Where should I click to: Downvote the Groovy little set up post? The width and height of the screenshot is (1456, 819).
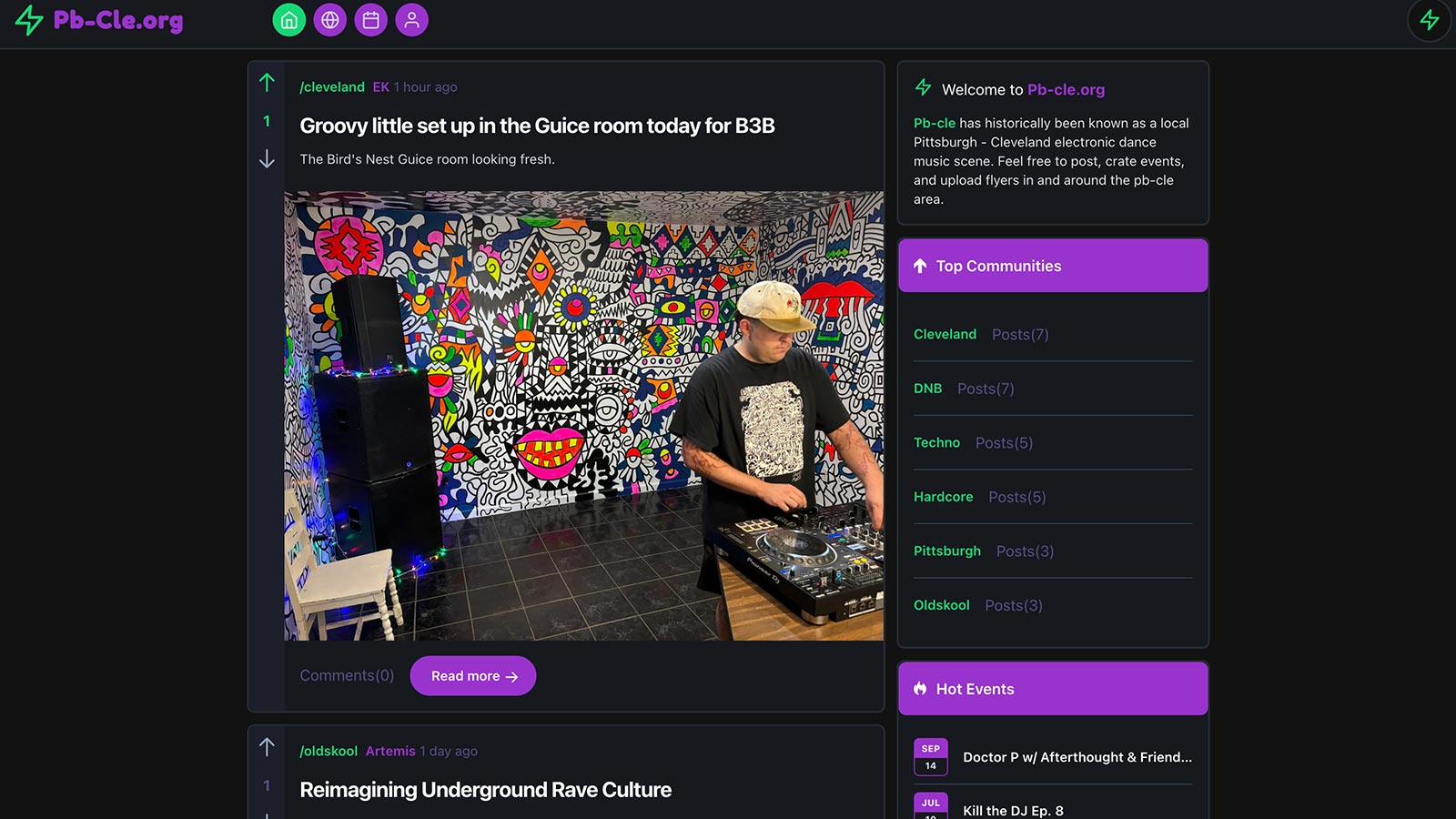click(x=267, y=159)
